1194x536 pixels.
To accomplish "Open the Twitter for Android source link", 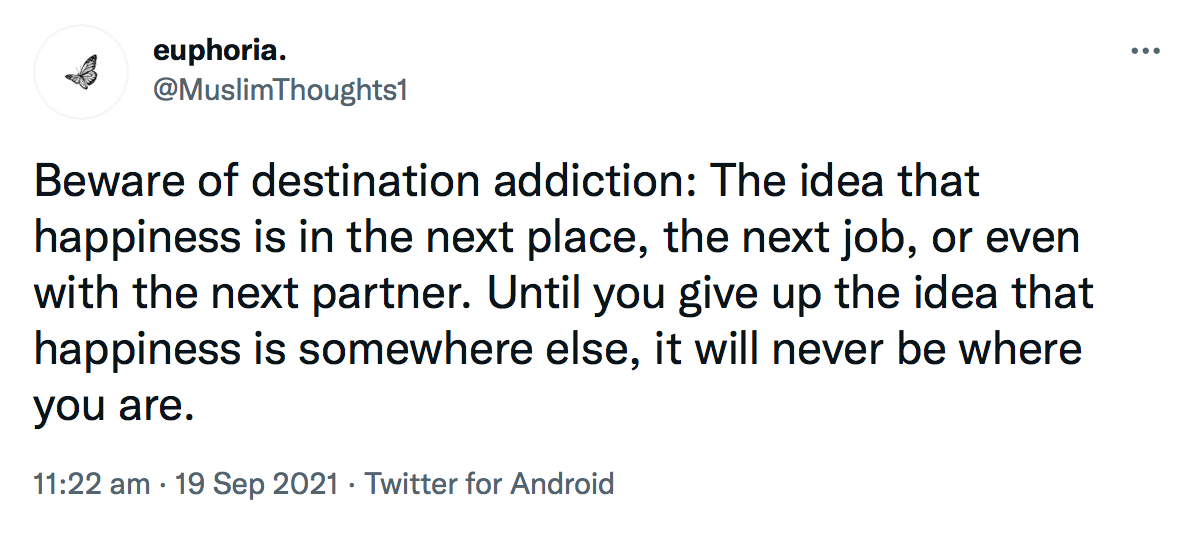I will click(x=490, y=483).
